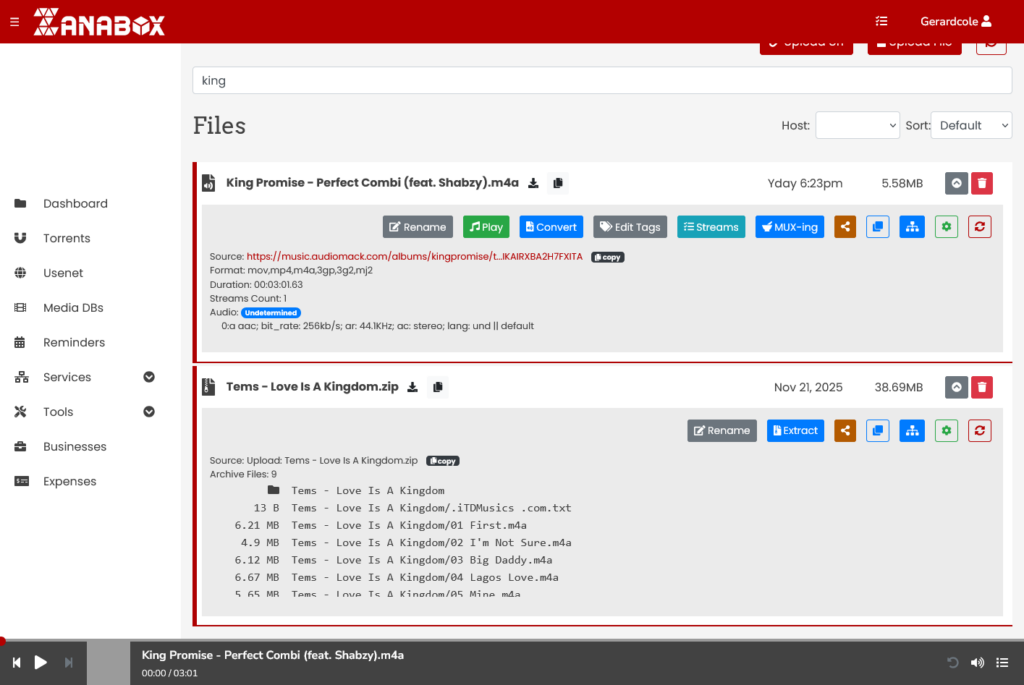This screenshot has width=1024, height=685.
Task: Download King Promise - Perfect Combi m4a
Action: coord(534,183)
